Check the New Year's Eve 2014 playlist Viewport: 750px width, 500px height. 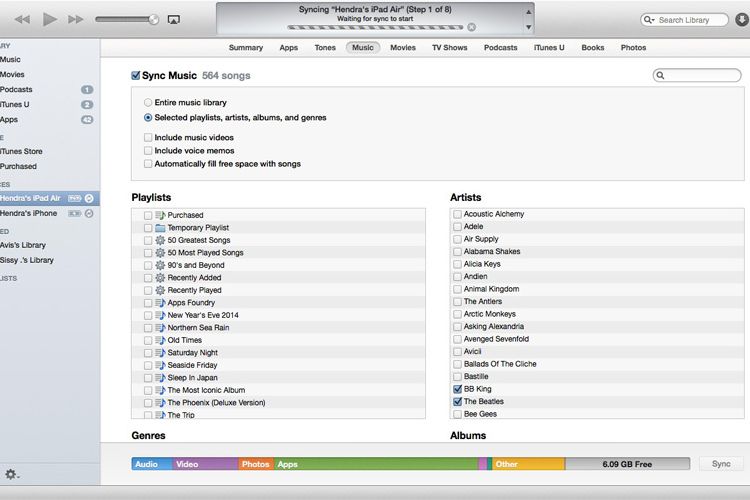(148, 315)
